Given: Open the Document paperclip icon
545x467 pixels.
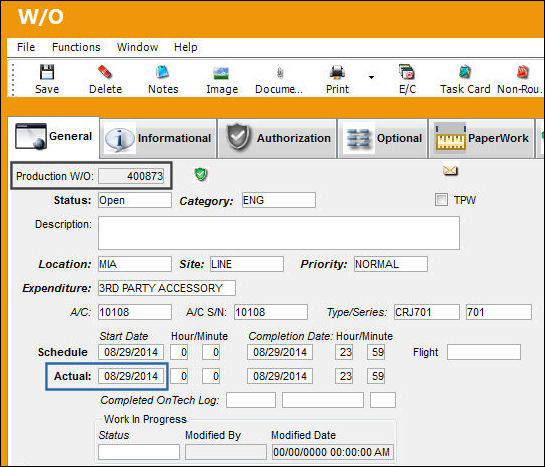Looking at the screenshot, I should pyautogui.click(x=280, y=73).
